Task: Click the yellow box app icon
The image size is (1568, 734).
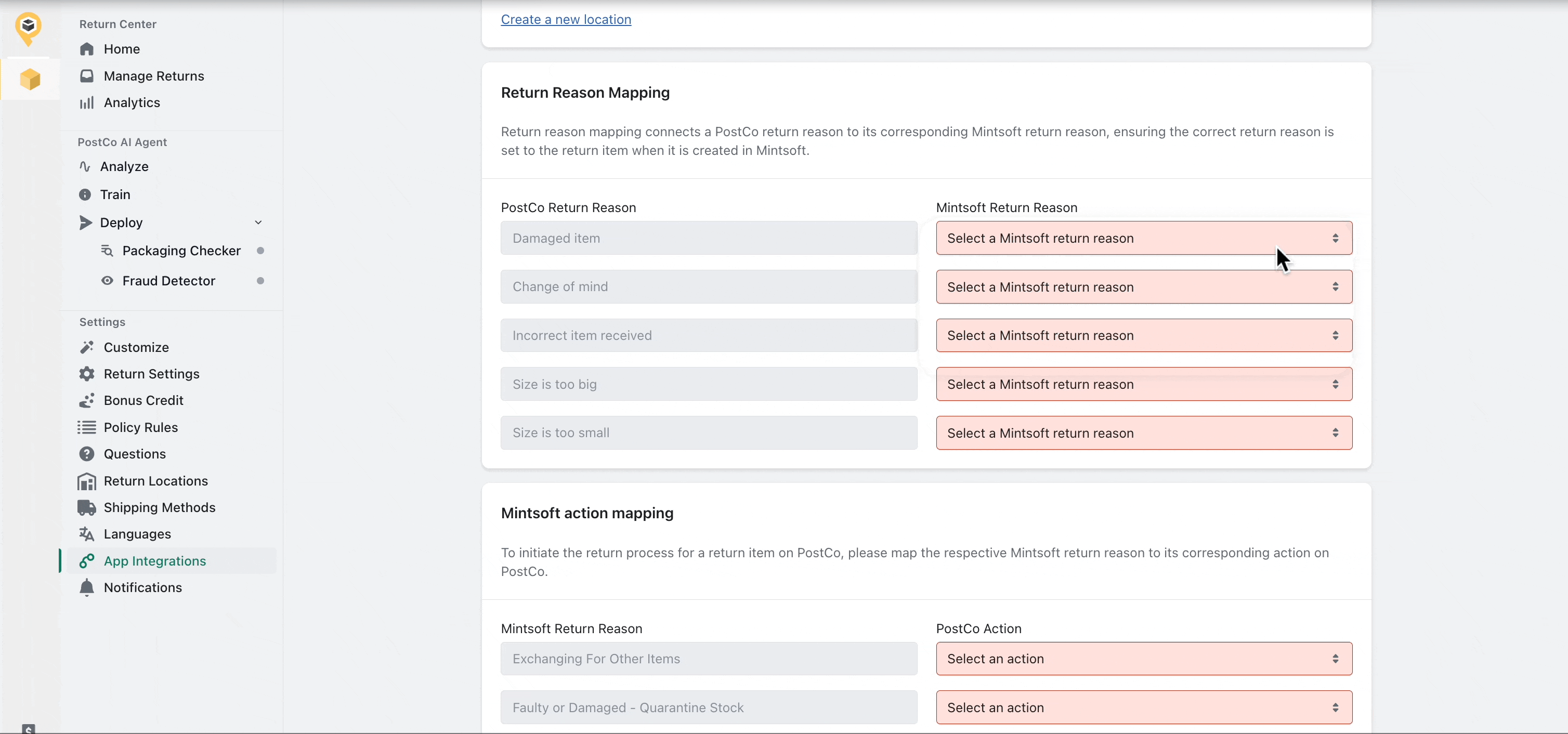Action: tap(30, 79)
